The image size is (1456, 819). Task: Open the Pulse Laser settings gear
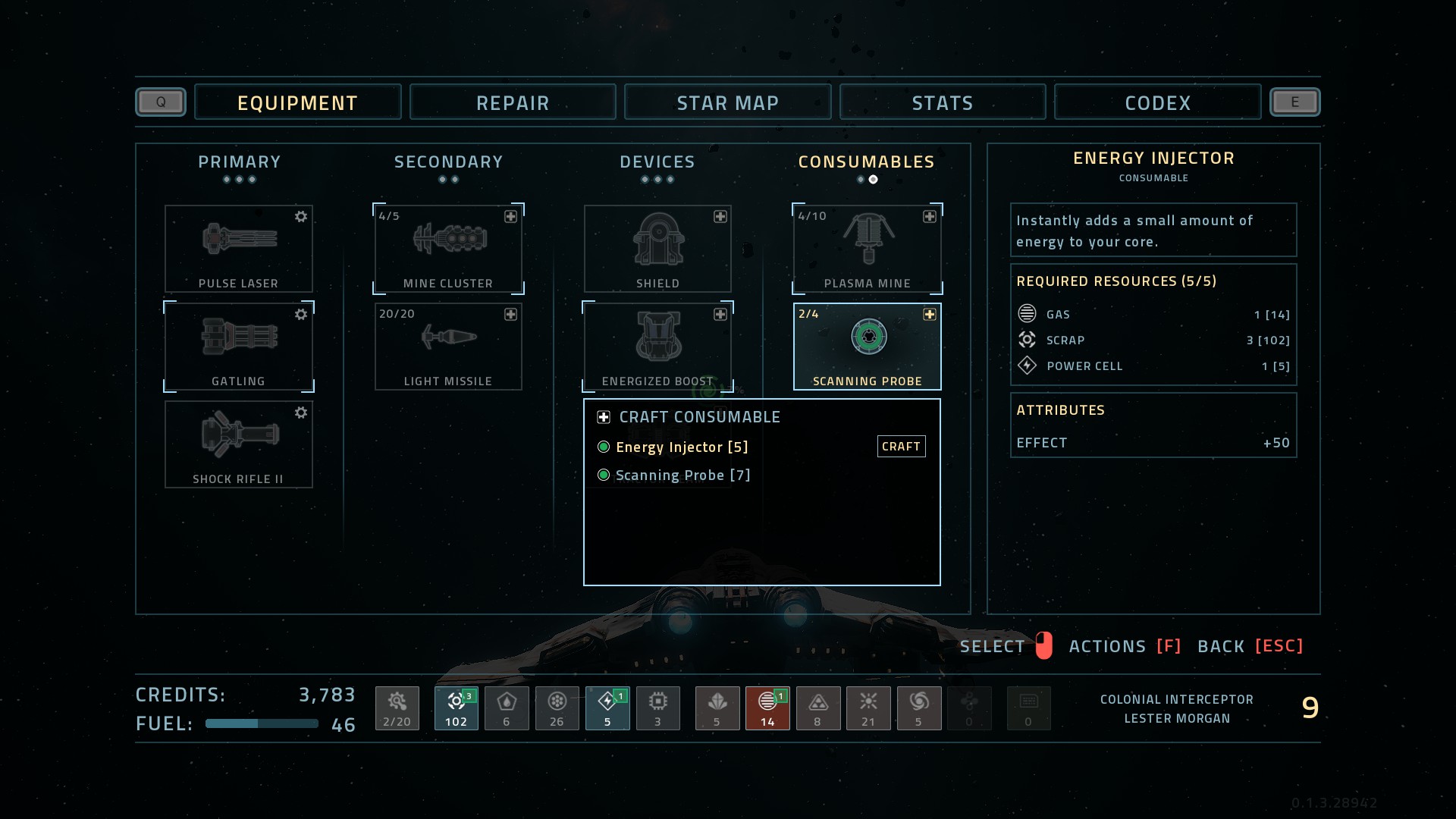coord(301,217)
